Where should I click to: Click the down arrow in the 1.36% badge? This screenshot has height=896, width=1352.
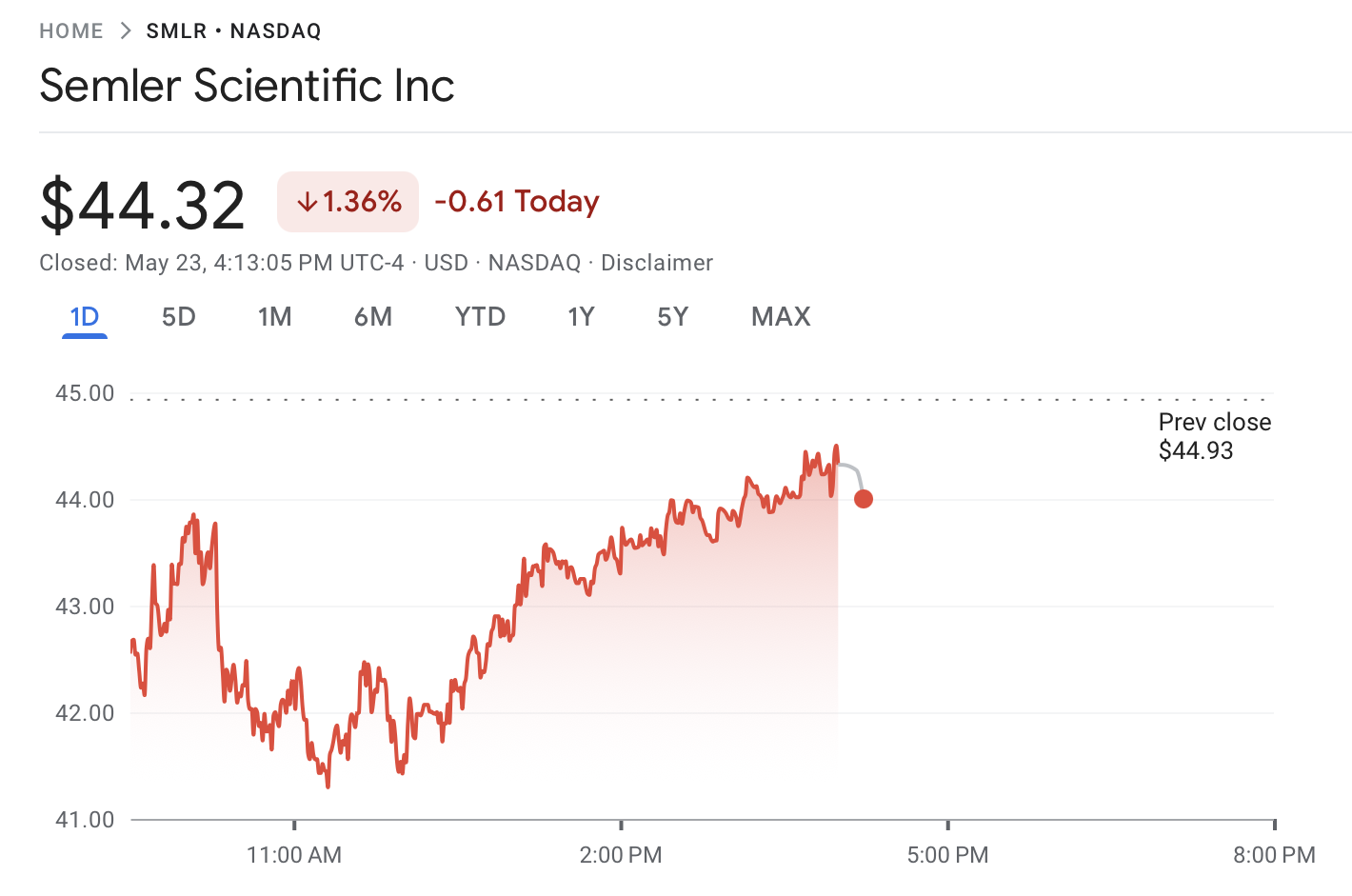click(307, 202)
